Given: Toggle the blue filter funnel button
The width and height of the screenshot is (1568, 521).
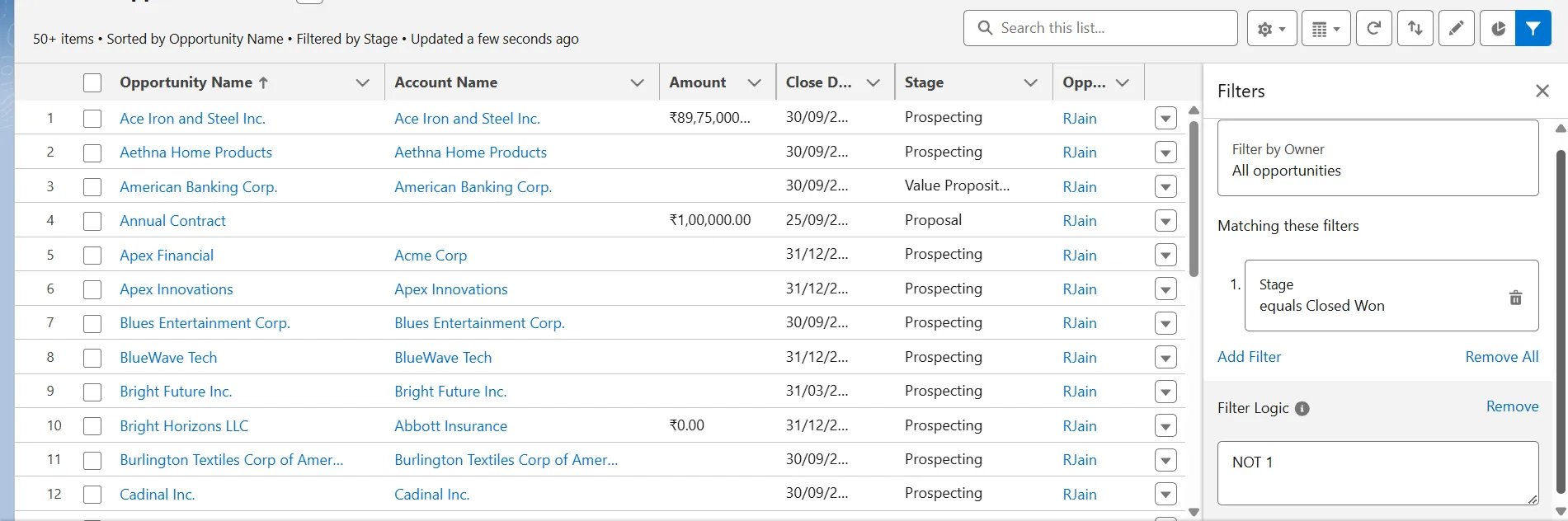Looking at the screenshot, I should tap(1533, 29).
